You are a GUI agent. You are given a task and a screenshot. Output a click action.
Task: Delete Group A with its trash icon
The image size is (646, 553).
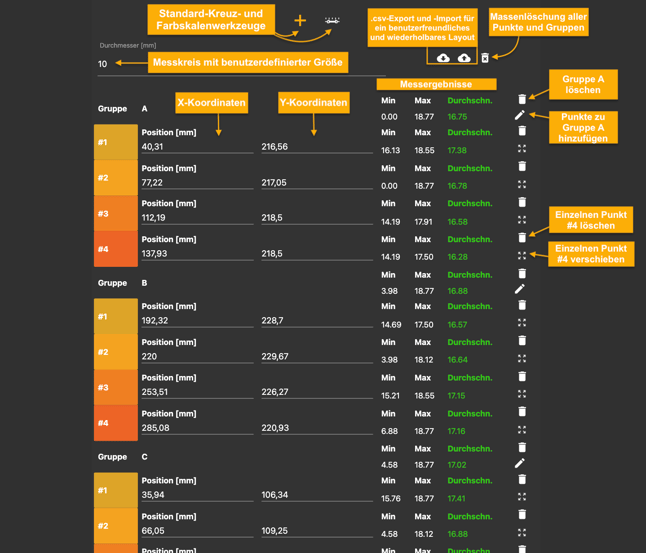(x=522, y=99)
